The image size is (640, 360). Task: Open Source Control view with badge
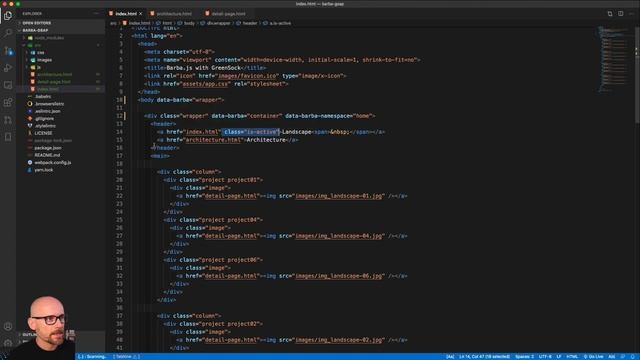(x=8, y=51)
